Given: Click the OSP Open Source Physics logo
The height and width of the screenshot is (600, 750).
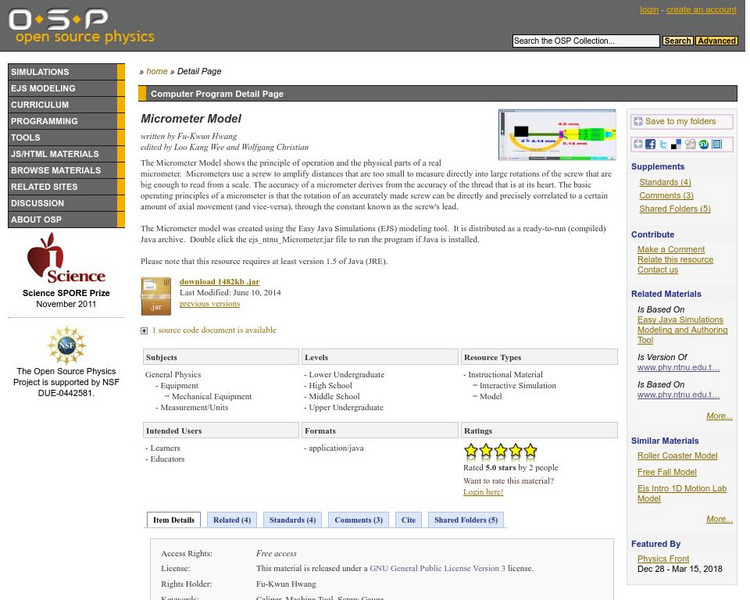Looking at the screenshot, I should click(81, 26).
